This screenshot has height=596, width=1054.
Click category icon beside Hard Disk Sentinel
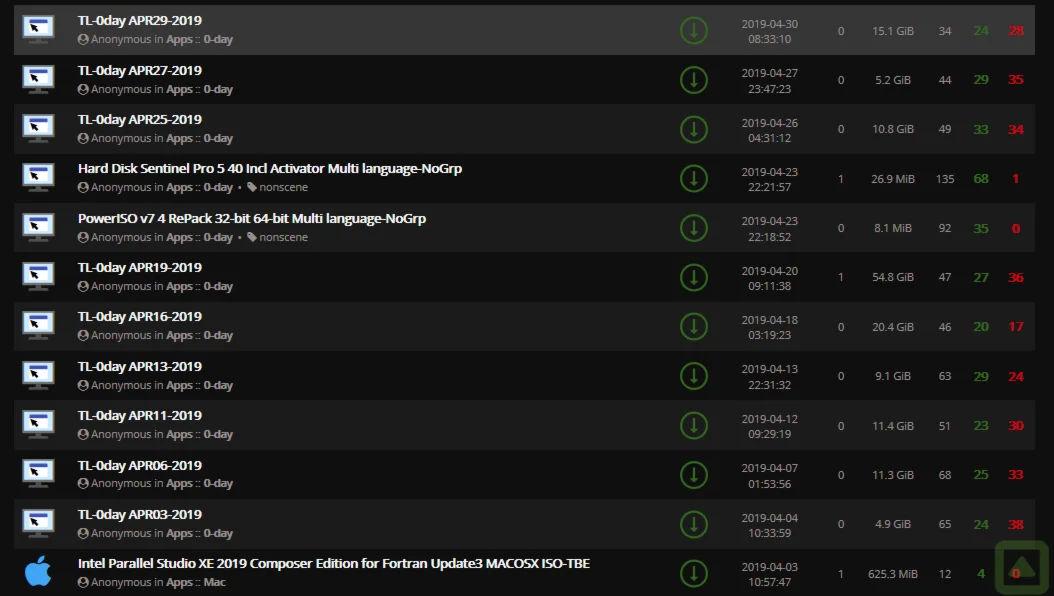(x=38, y=178)
